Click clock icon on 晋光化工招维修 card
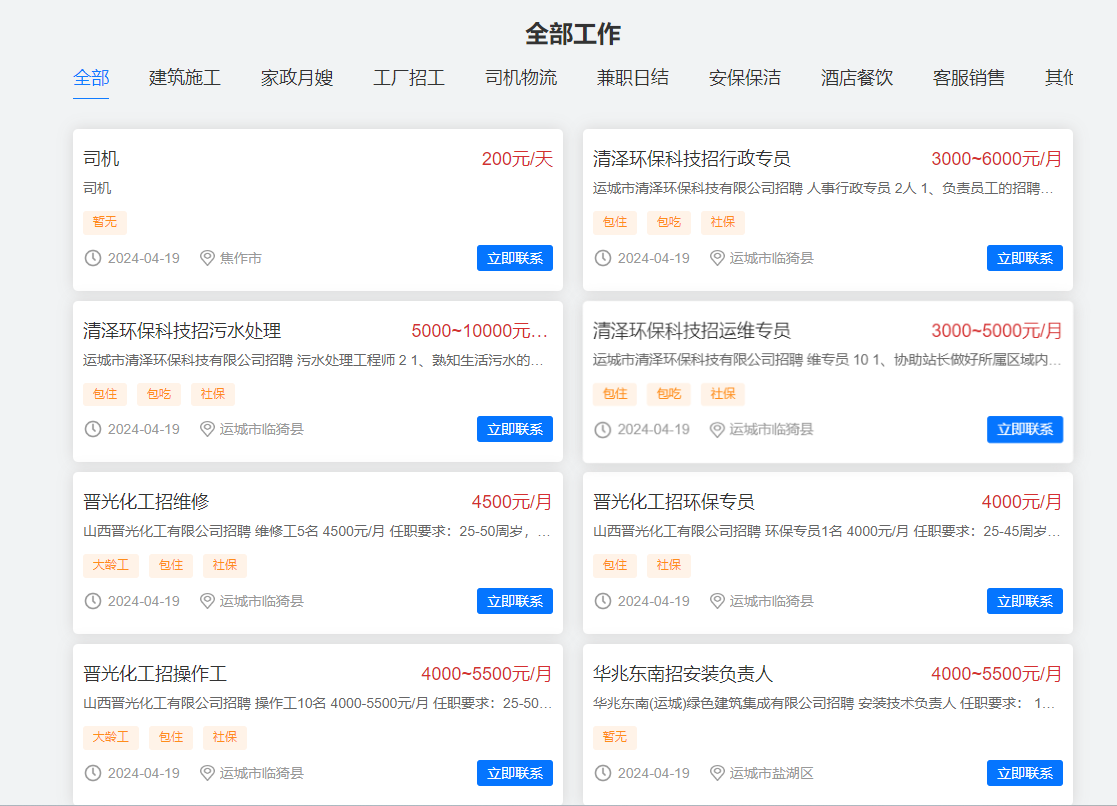 93,601
